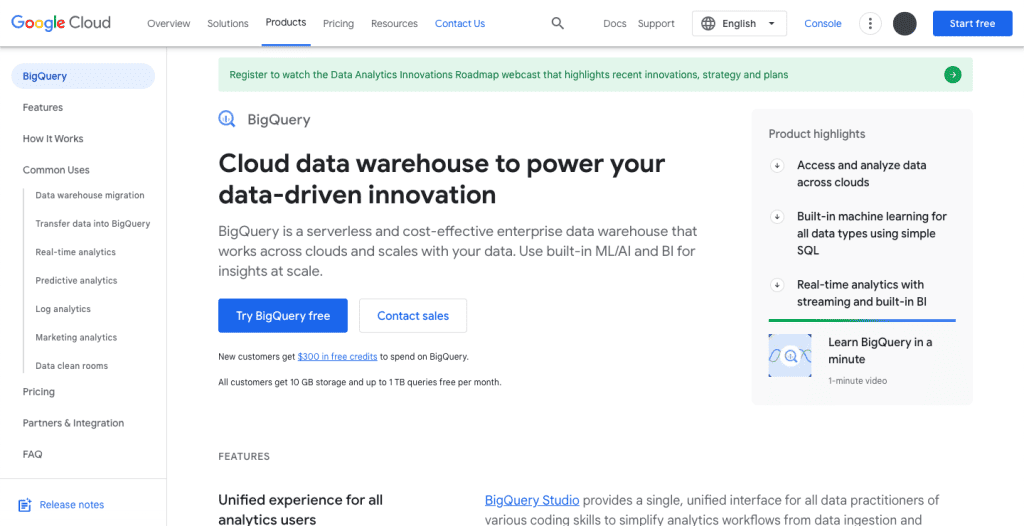This screenshot has height=526, width=1024.
Task: Click the Google Cloud logo
Action: tap(61, 23)
